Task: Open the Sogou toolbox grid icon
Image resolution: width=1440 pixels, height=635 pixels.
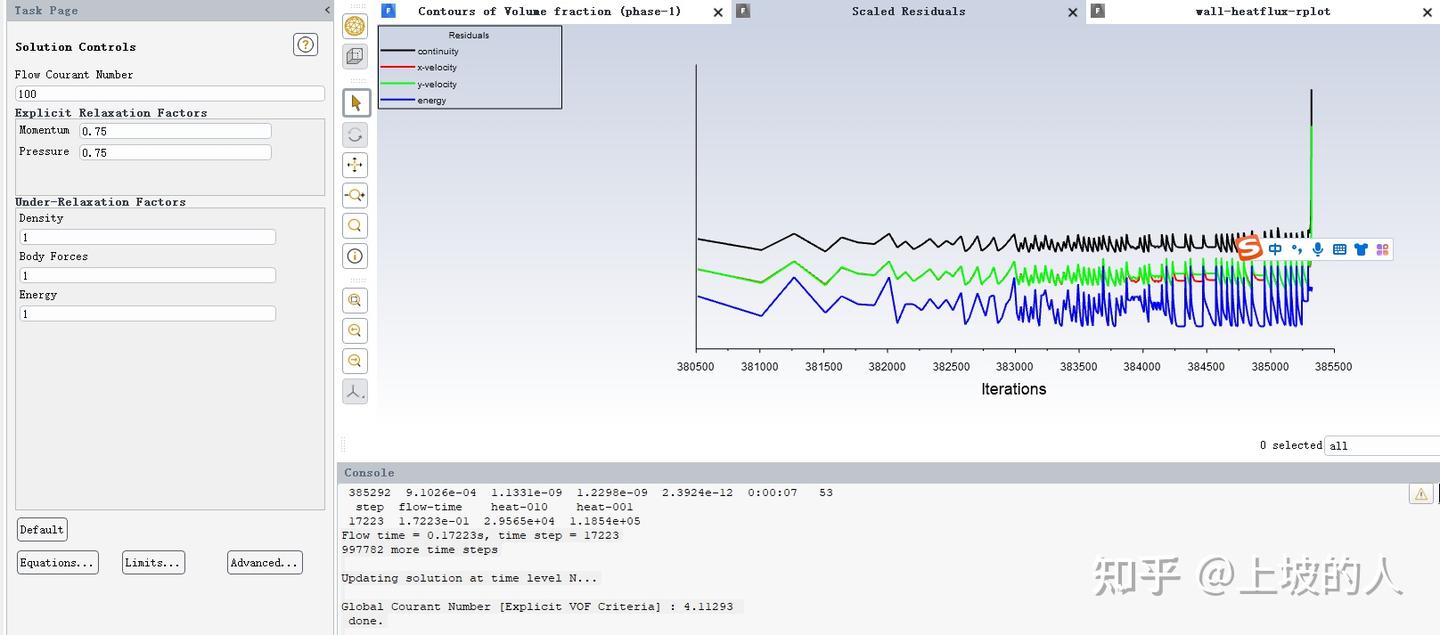Action: click(1383, 249)
